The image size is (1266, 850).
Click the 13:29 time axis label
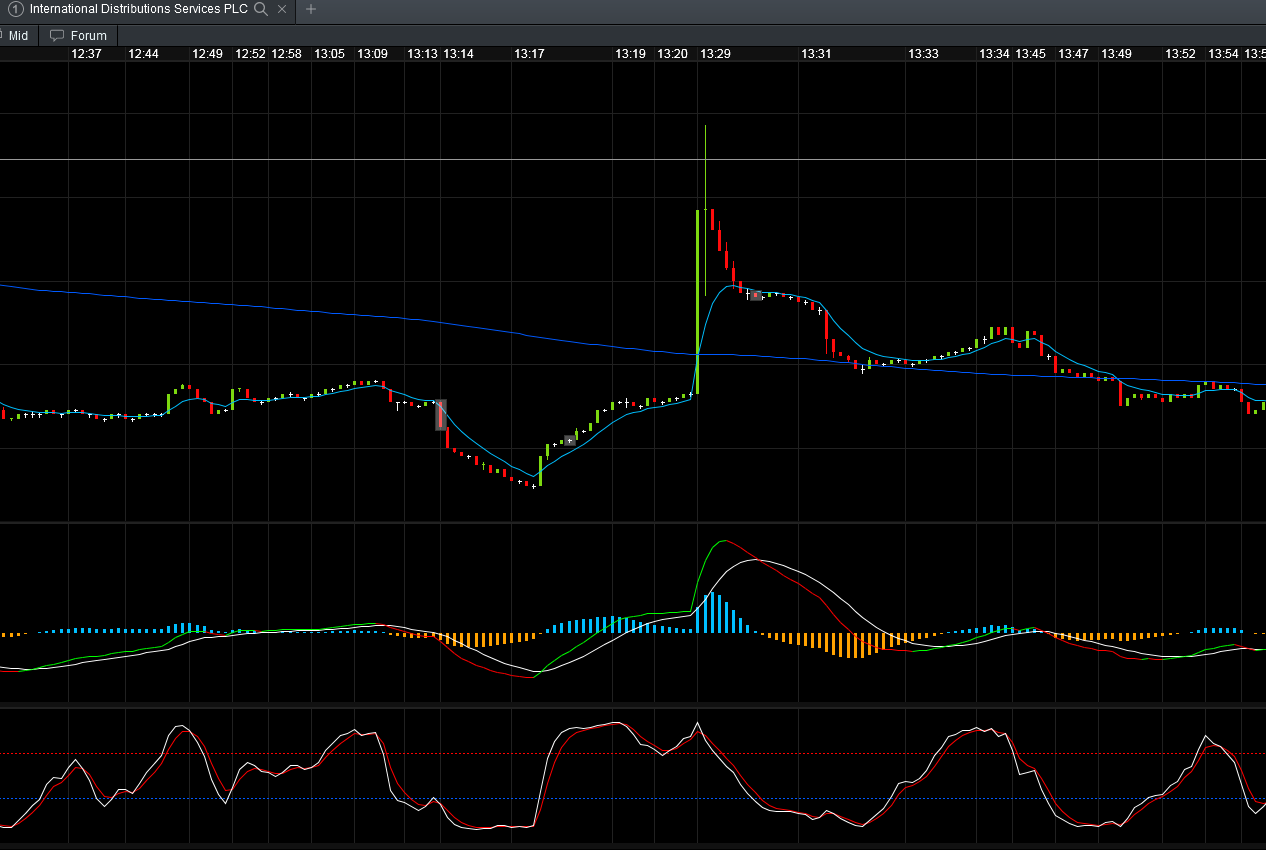pyautogui.click(x=715, y=53)
